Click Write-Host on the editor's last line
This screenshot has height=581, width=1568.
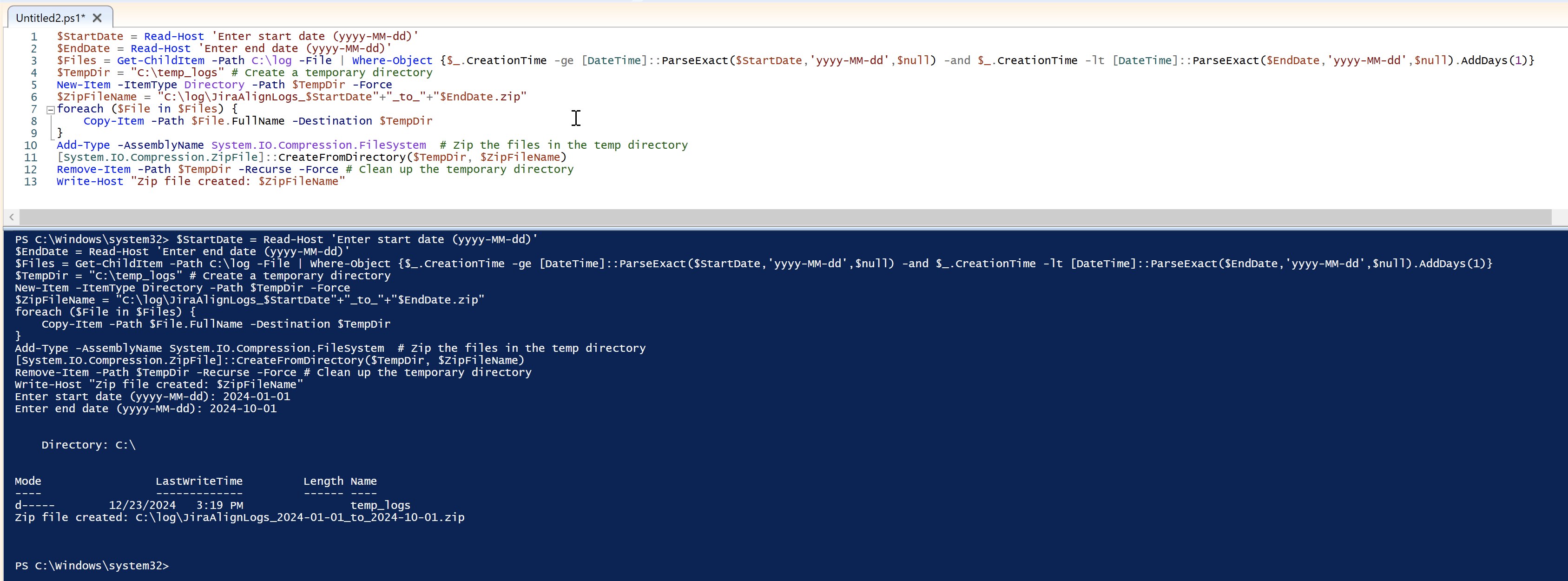90,181
